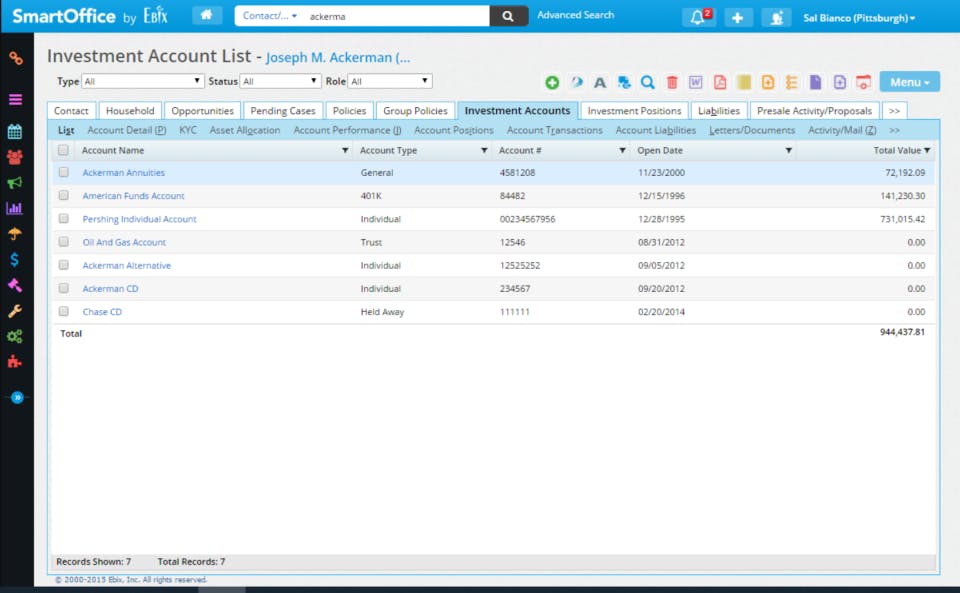Open the Asset Allocation sub-tab
960x593 pixels.
tap(244, 130)
